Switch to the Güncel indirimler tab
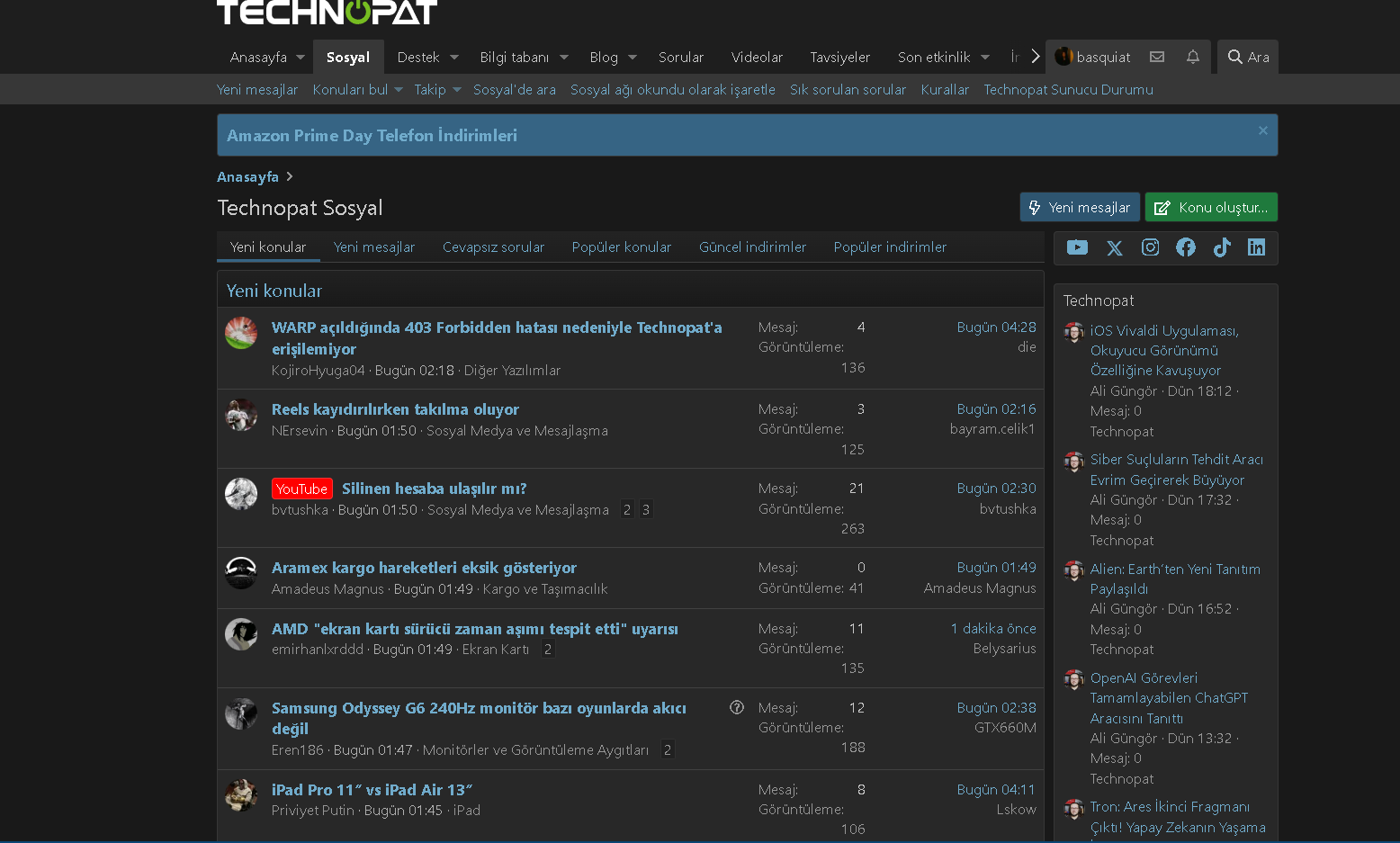Viewport: 1400px width, 843px height. pyautogui.click(x=753, y=247)
